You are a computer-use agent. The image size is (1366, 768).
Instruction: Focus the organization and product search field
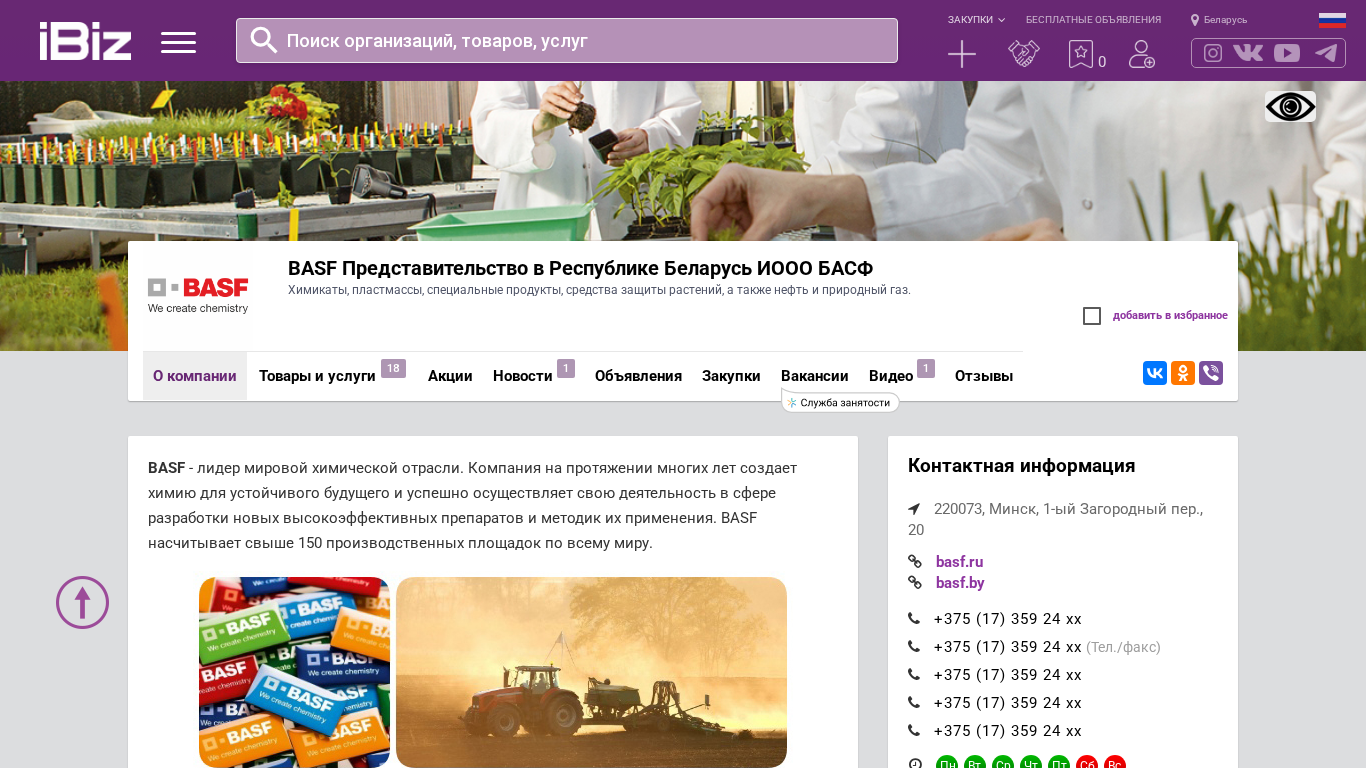567,41
